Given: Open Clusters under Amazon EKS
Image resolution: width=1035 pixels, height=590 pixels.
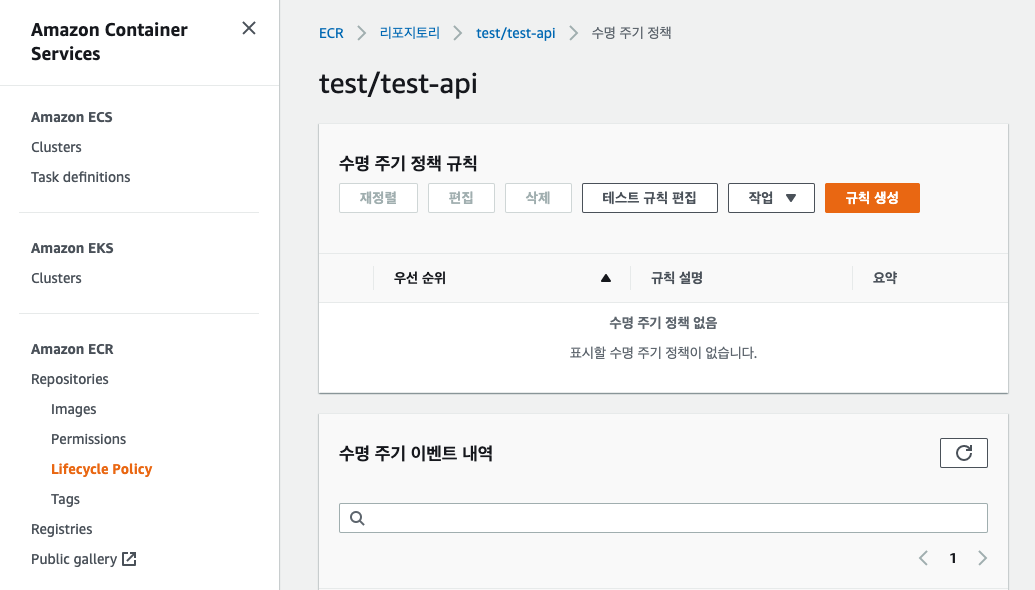Looking at the screenshot, I should pyautogui.click(x=56, y=278).
